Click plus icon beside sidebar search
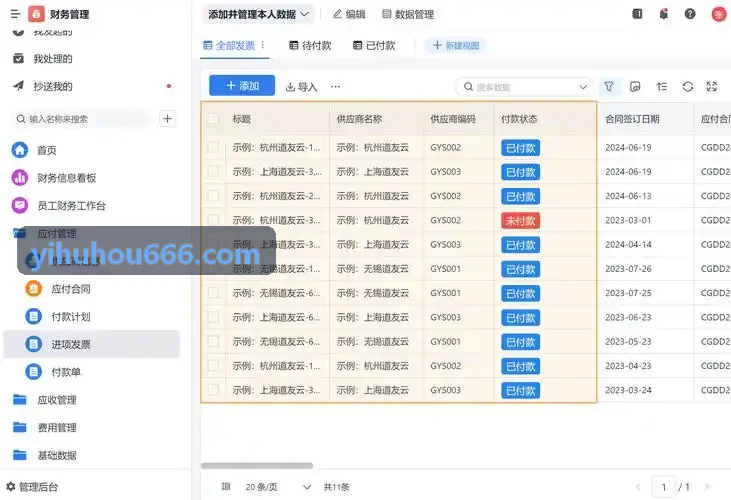 coord(167,119)
